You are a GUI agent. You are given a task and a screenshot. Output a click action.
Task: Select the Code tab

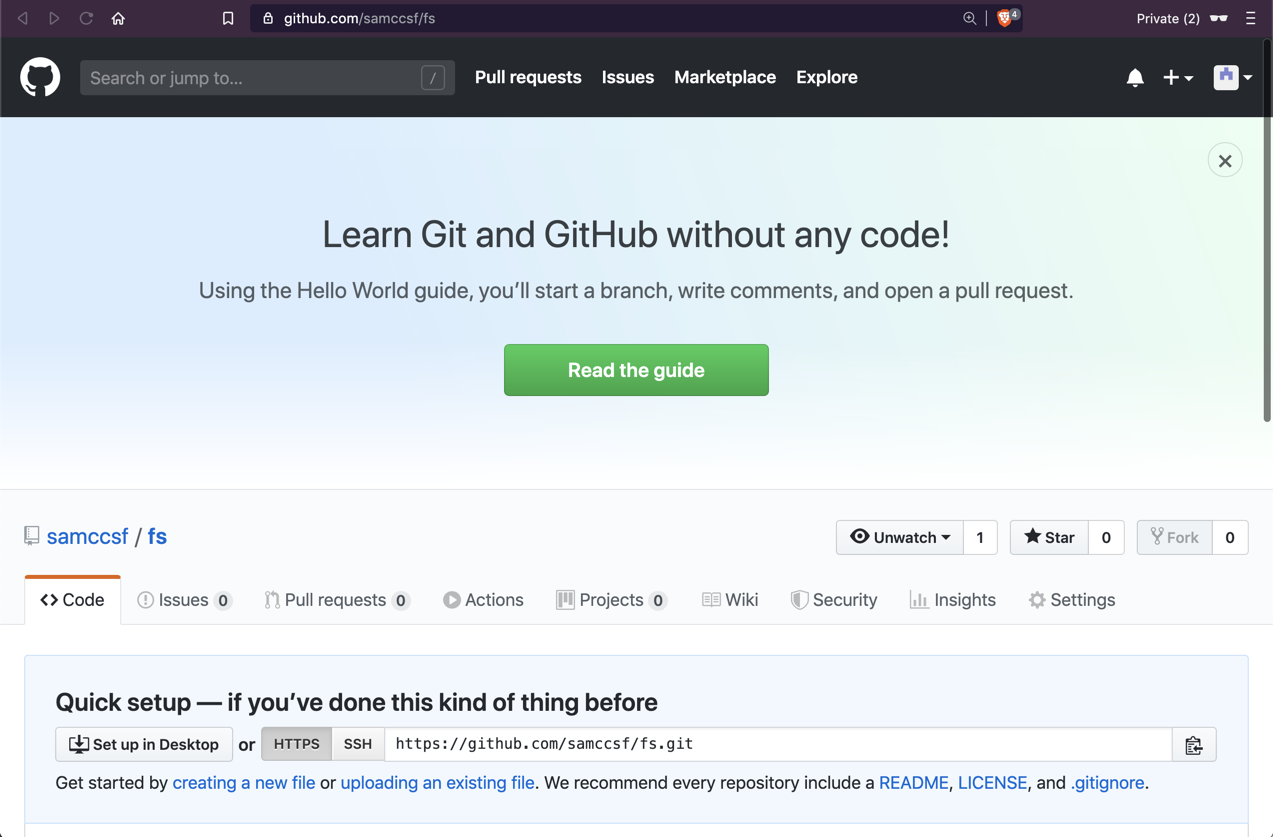(x=73, y=600)
